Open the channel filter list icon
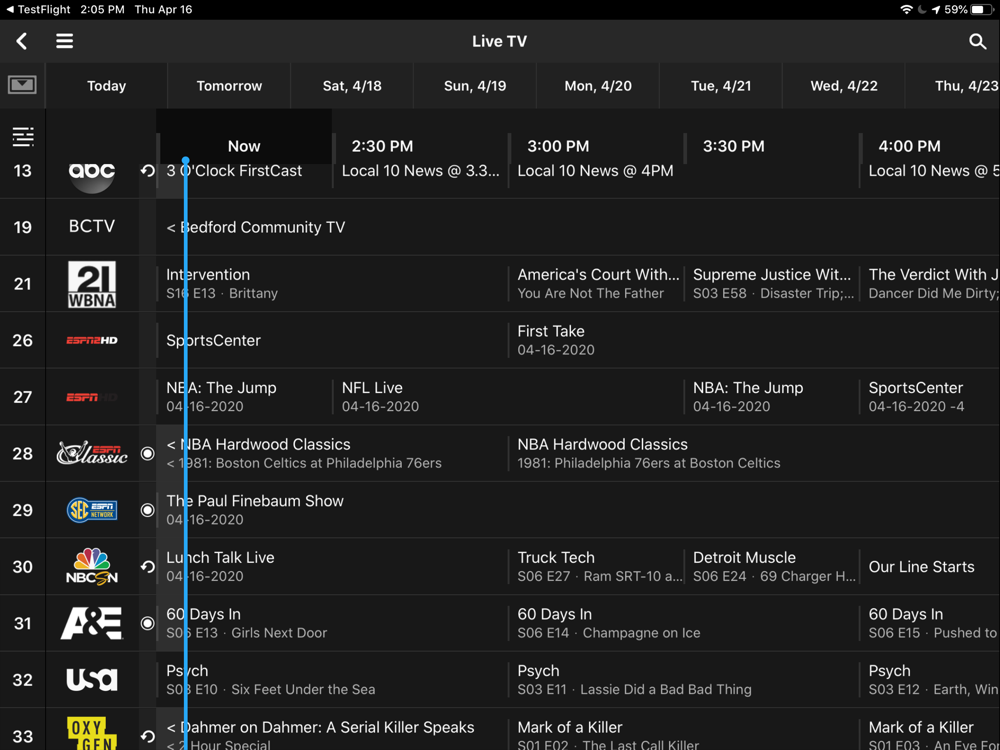The width and height of the screenshot is (1000, 750). coord(23,136)
